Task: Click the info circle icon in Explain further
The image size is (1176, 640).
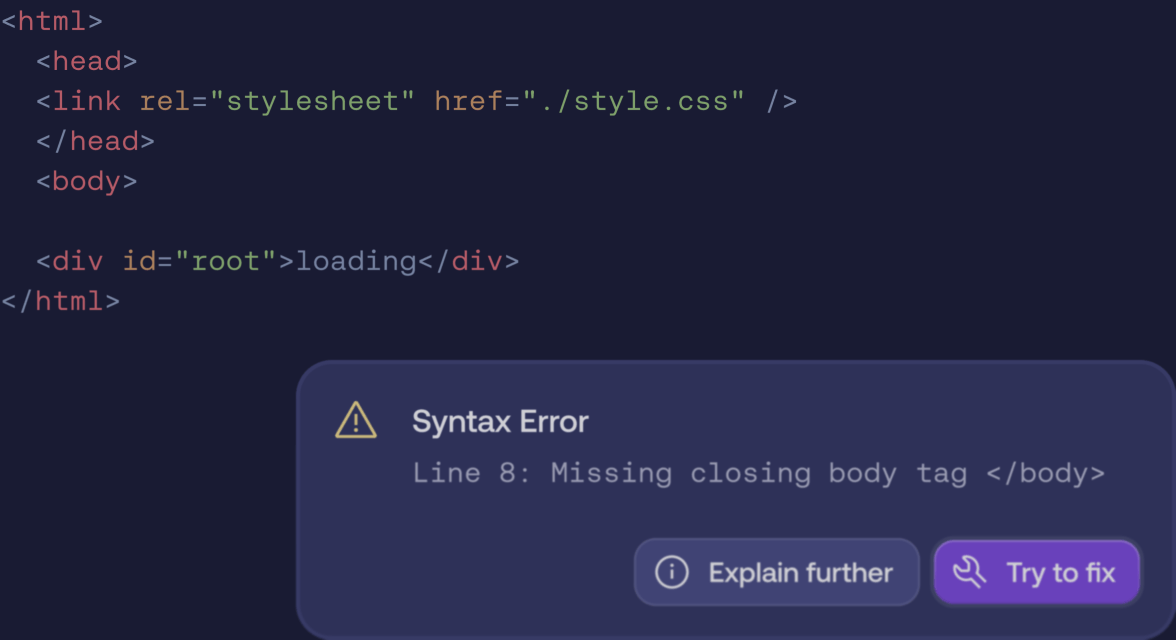Action: click(672, 573)
